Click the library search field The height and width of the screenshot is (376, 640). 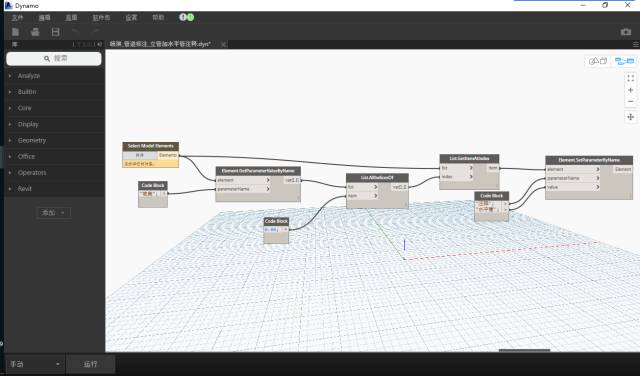(54, 58)
